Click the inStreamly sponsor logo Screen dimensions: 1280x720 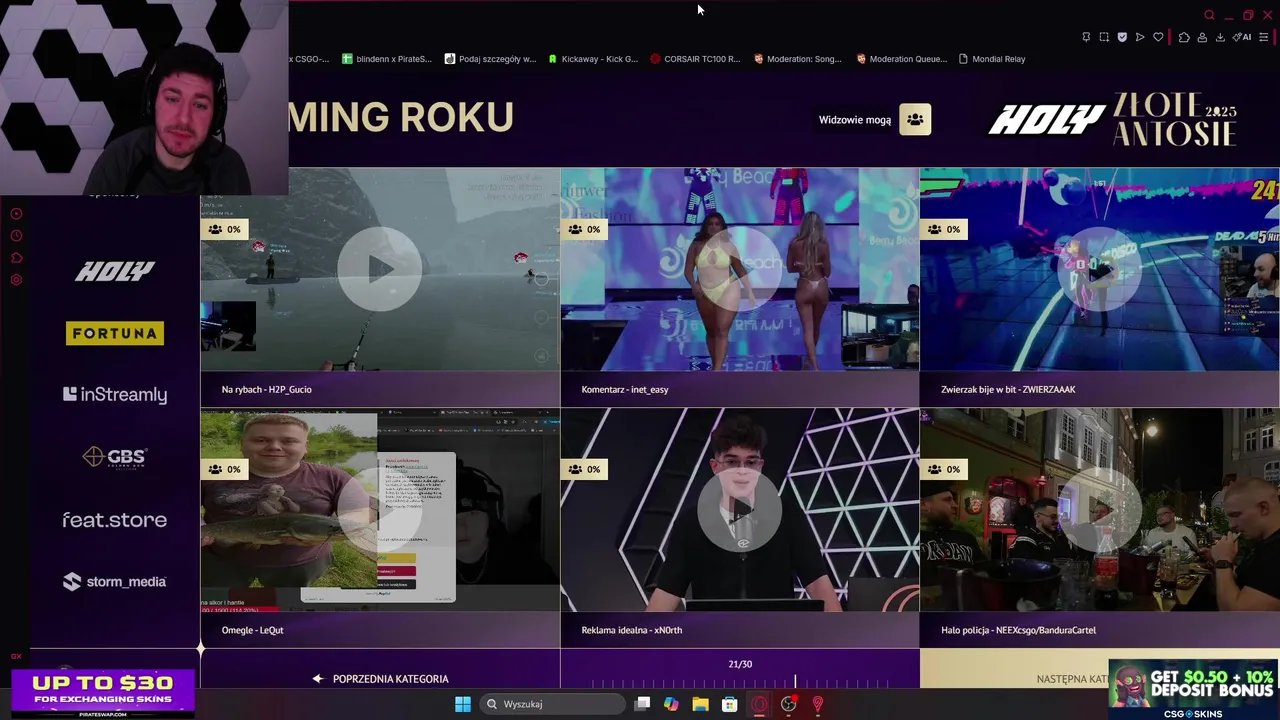(x=115, y=395)
